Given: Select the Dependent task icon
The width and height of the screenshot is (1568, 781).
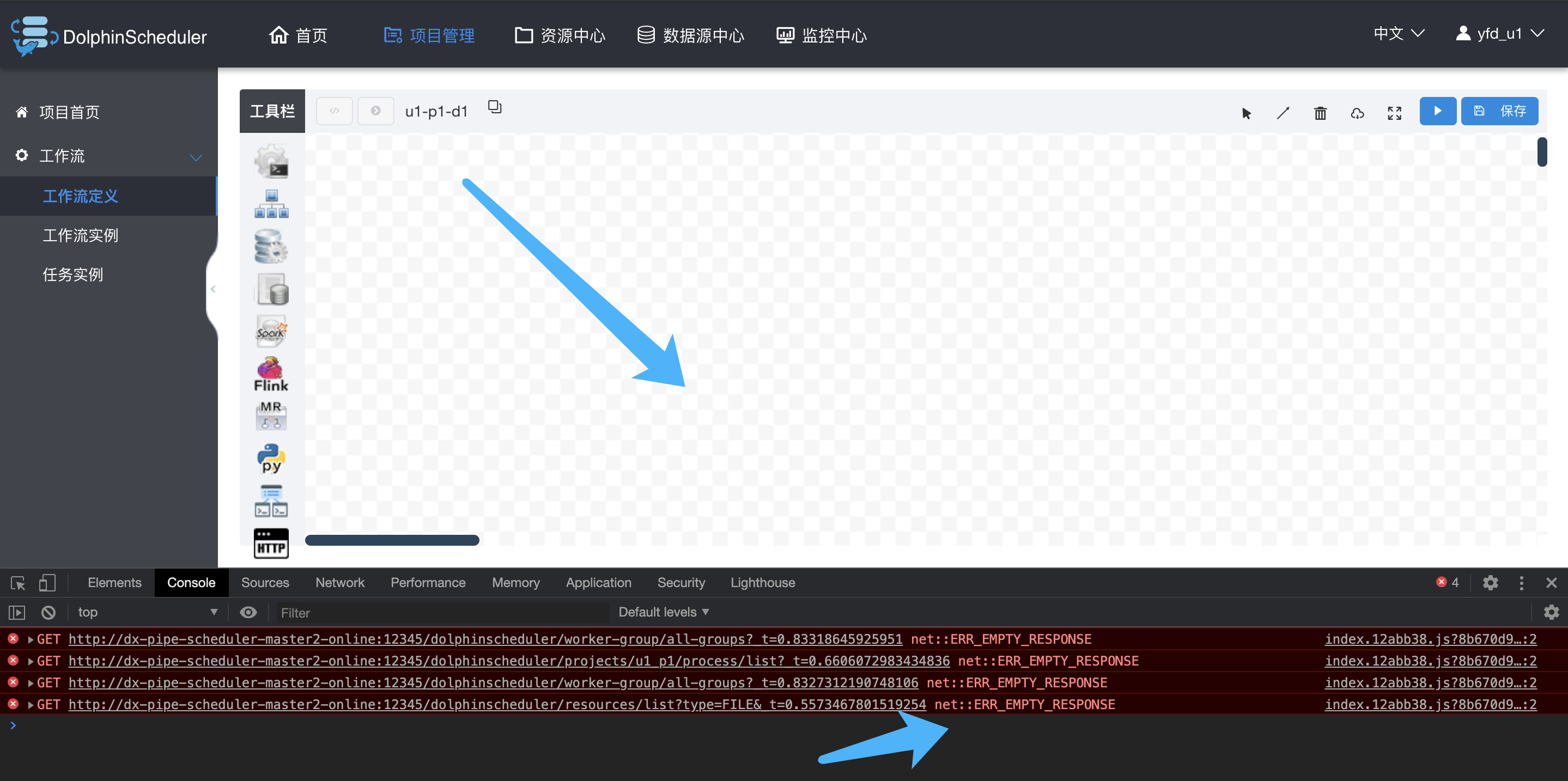Looking at the screenshot, I should [x=271, y=501].
